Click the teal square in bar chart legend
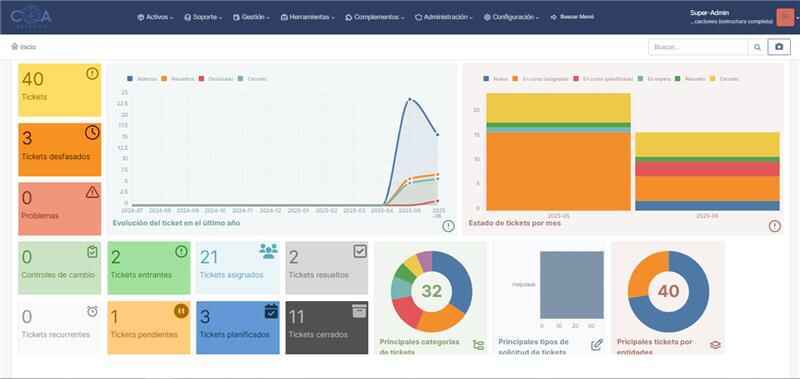 click(641, 79)
